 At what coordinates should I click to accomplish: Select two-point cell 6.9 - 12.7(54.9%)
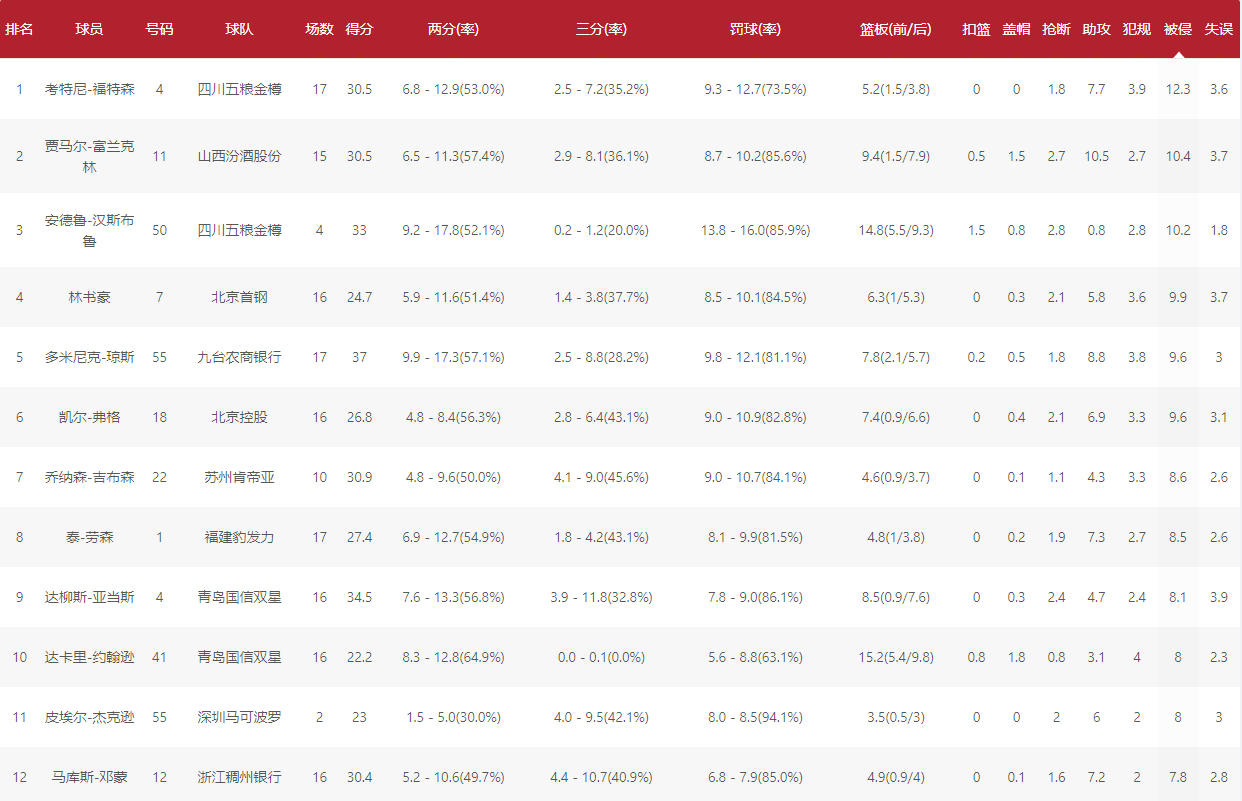(453, 537)
